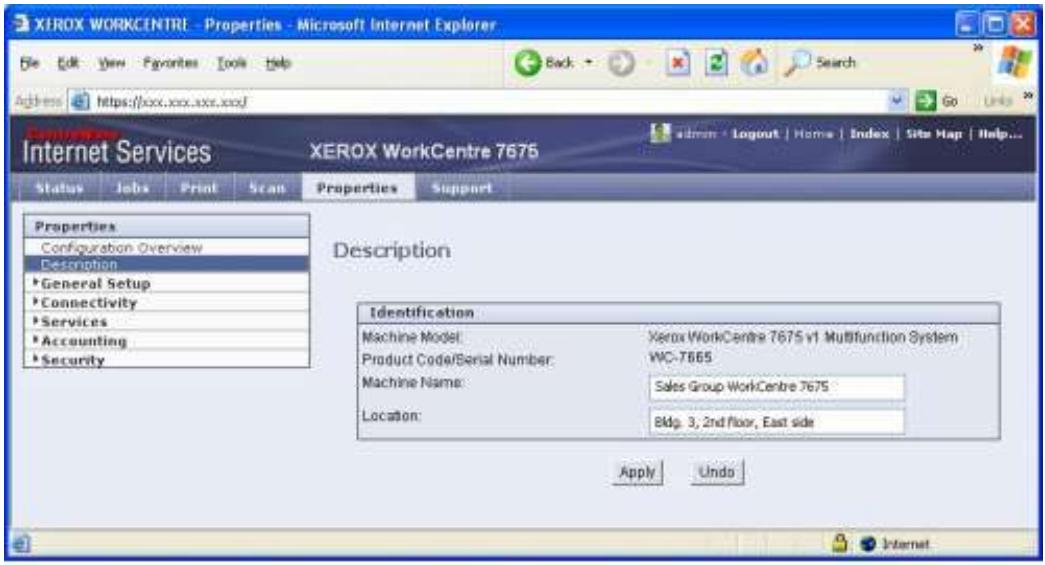Open the View menu

click(x=111, y=63)
